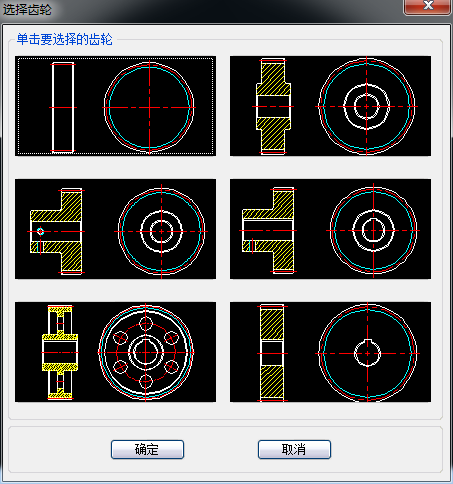Select the hubbed gear with keyway bore

pyautogui.click(x=330, y=229)
